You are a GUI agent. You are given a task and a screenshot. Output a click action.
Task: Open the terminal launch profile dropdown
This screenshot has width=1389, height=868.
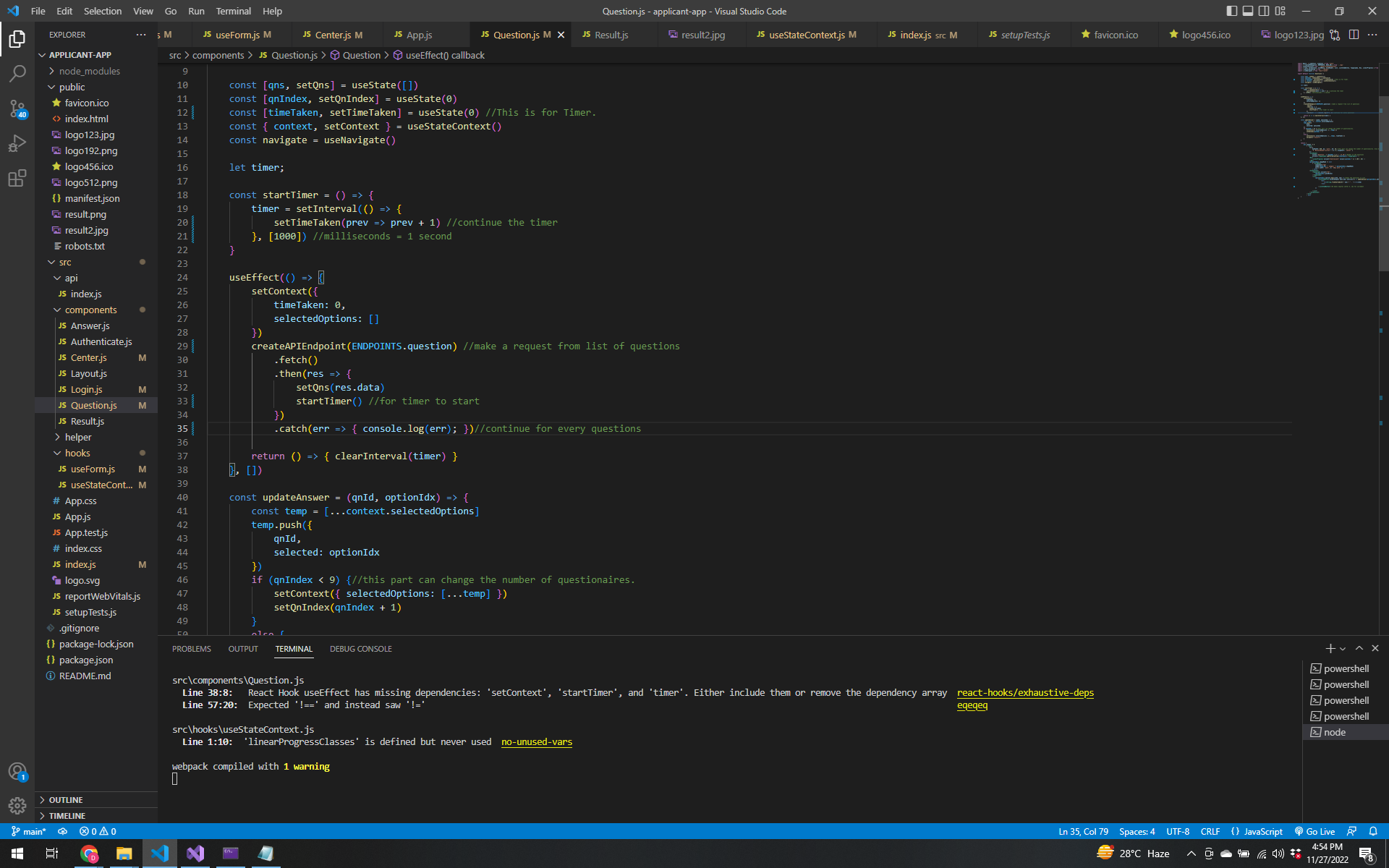coord(1343,648)
